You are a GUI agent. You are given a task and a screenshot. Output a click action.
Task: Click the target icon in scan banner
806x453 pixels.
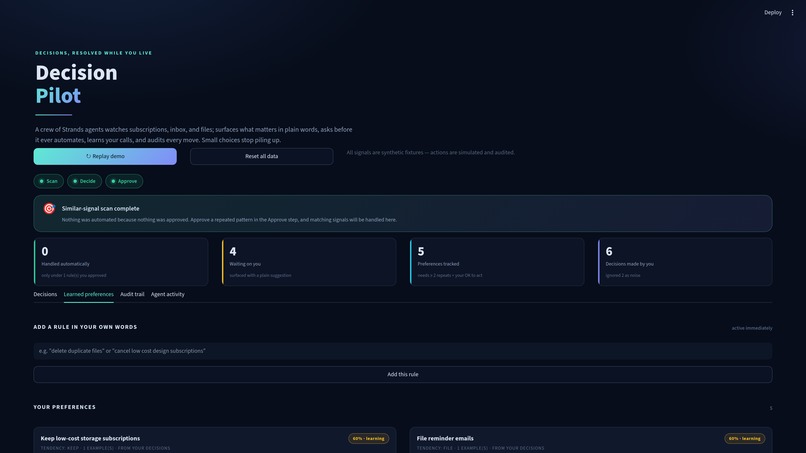[x=49, y=208]
